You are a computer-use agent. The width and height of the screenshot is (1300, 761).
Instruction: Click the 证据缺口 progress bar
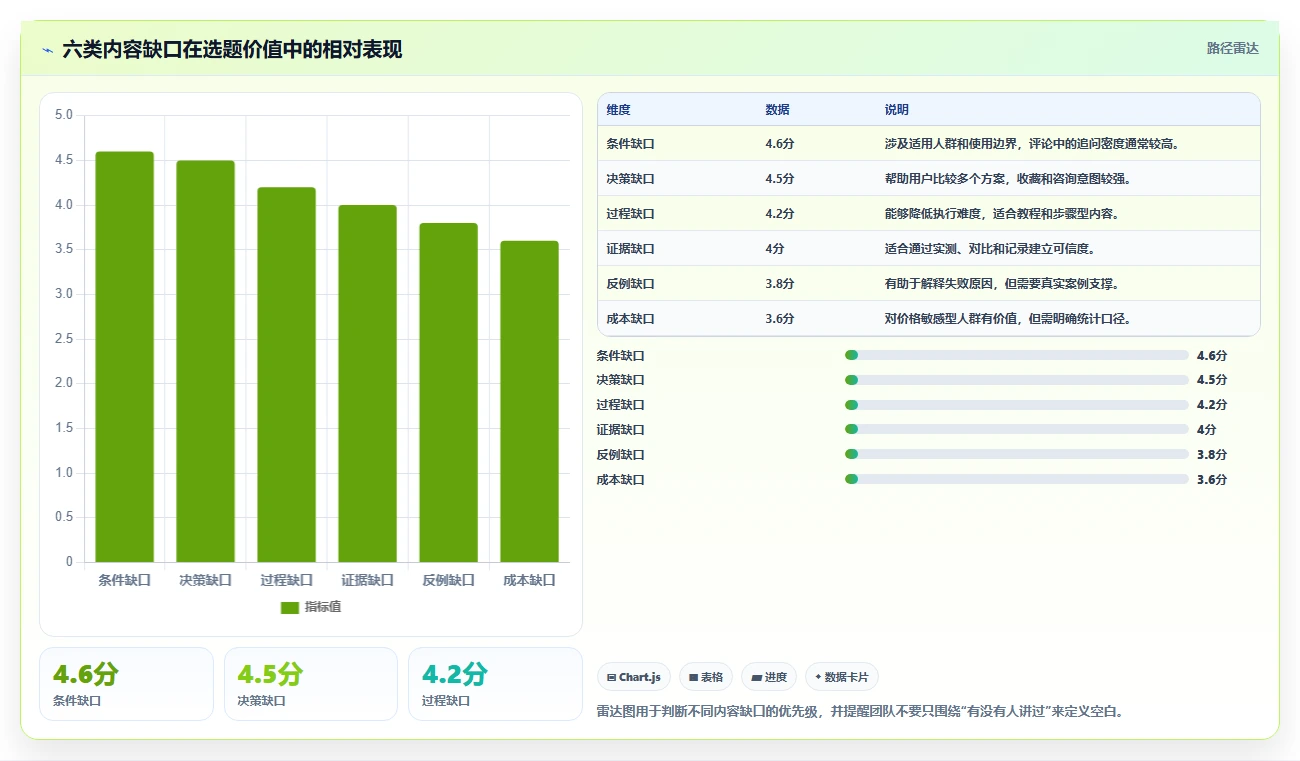tap(1017, 429)
